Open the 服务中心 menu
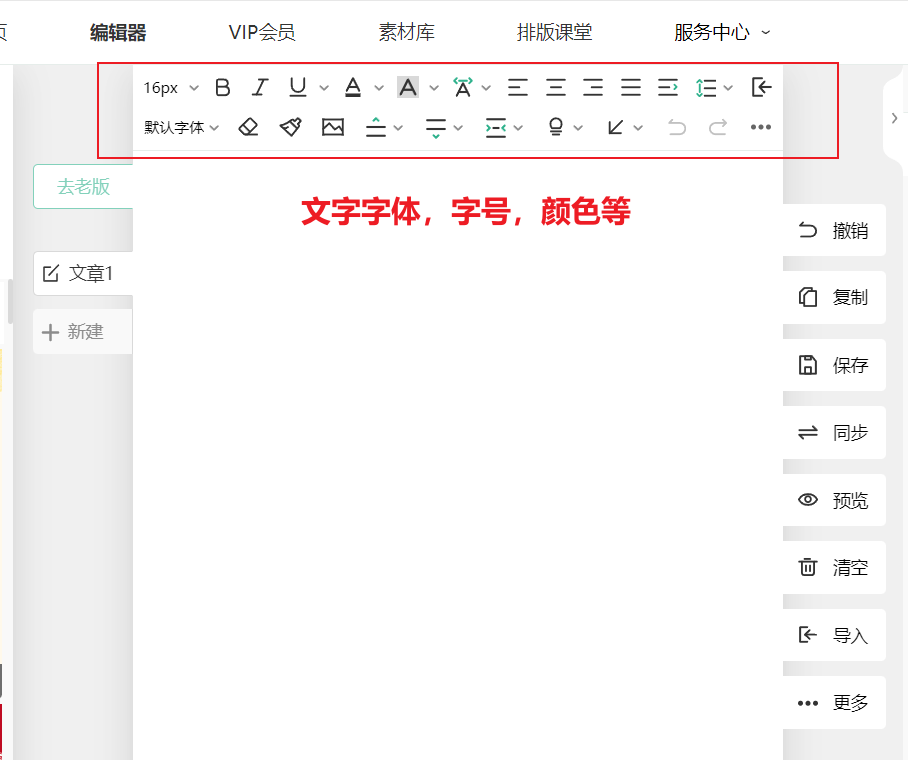 pos(721,32)
